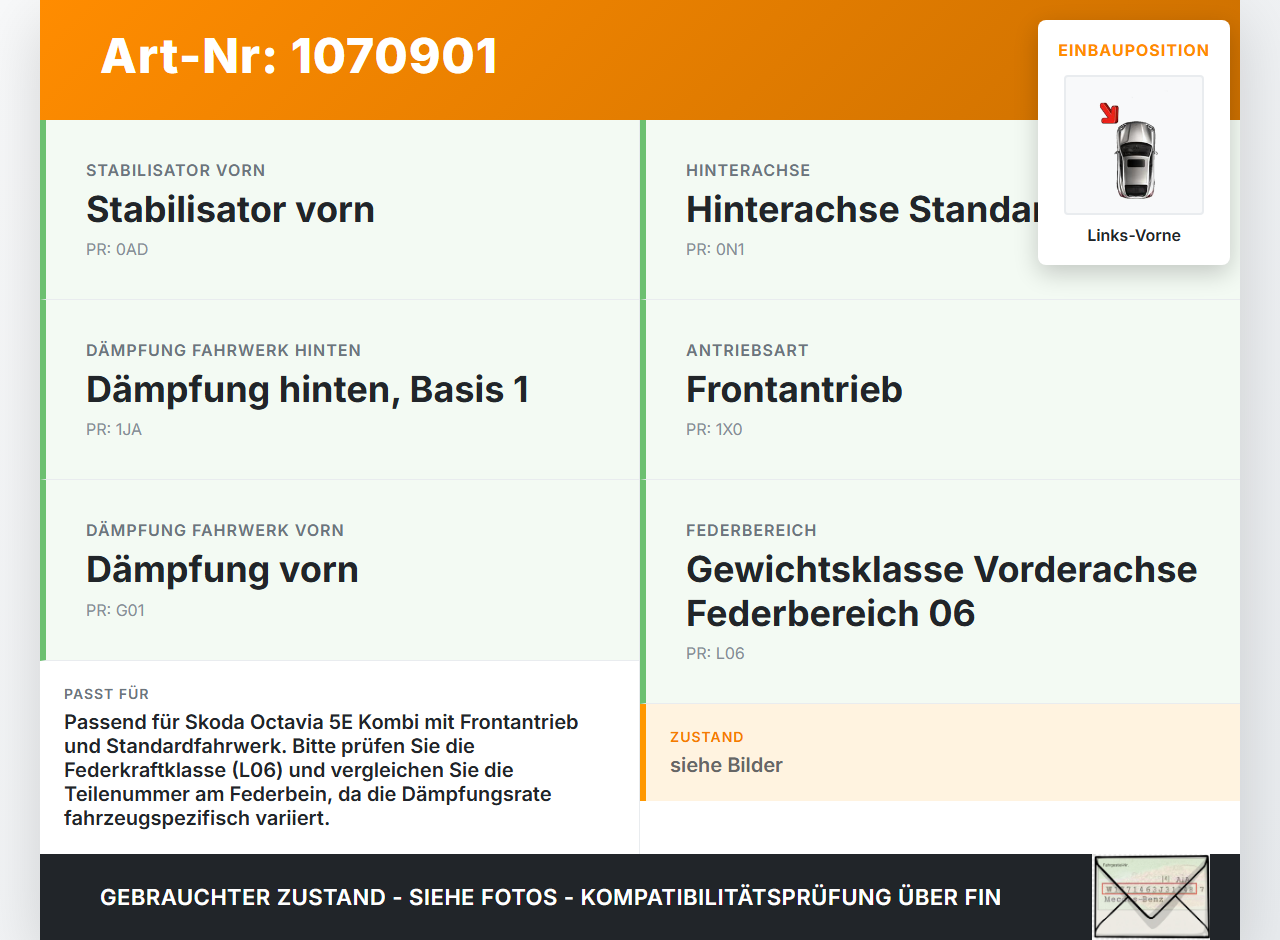
Task: Click the car position image under Einbauposition
Action: tap(1134, 145)
